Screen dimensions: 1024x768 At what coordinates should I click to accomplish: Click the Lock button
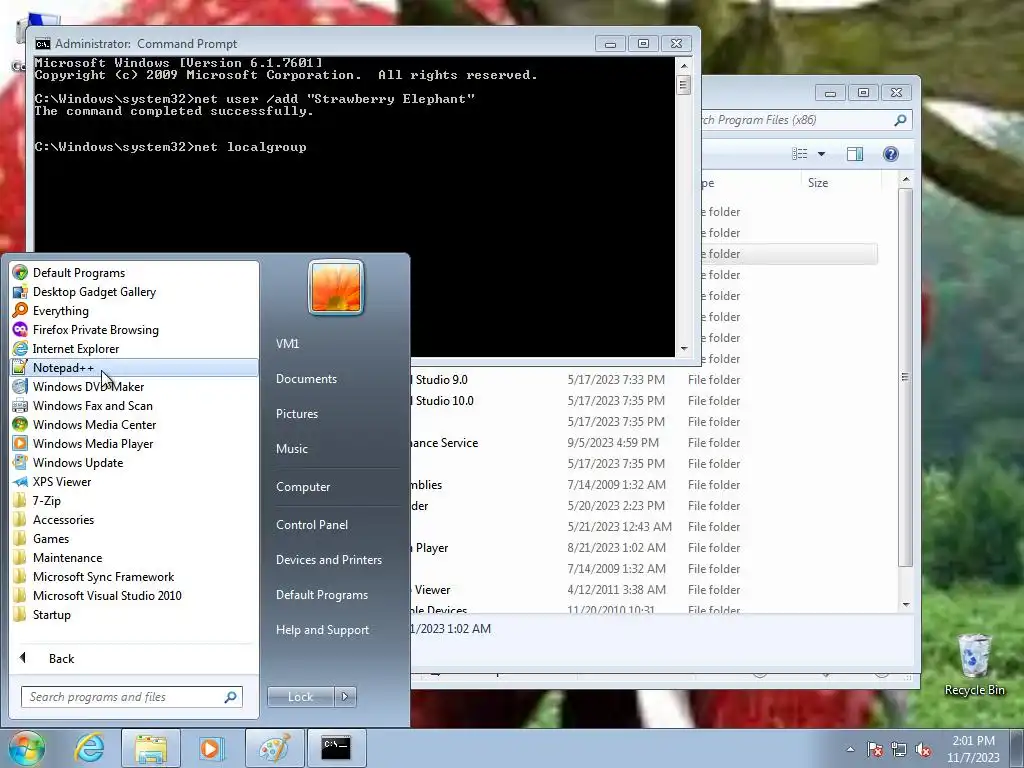[x=300, y=697]
